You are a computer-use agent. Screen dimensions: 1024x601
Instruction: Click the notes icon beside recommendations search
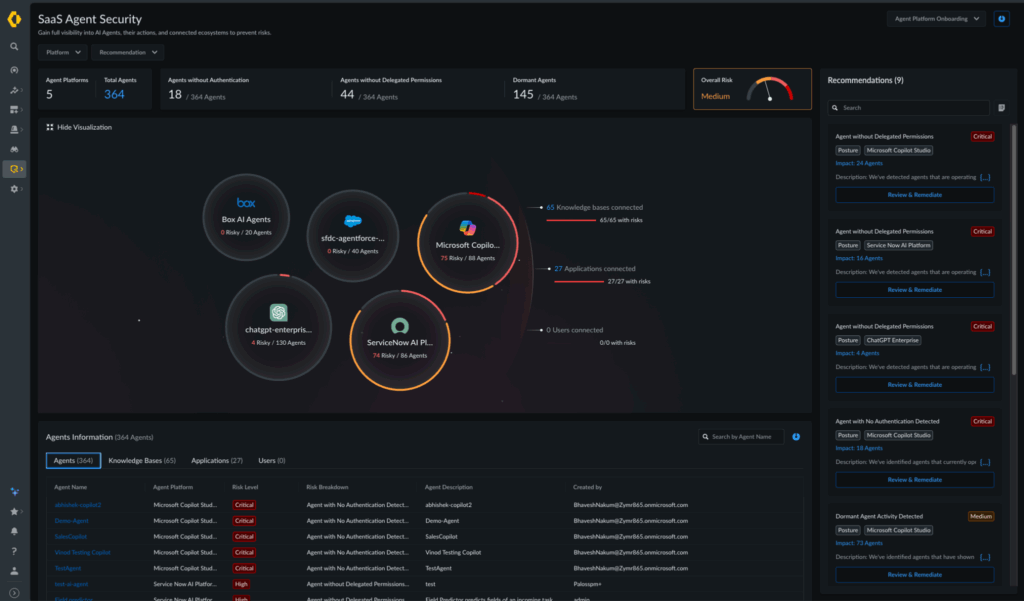1002,108
